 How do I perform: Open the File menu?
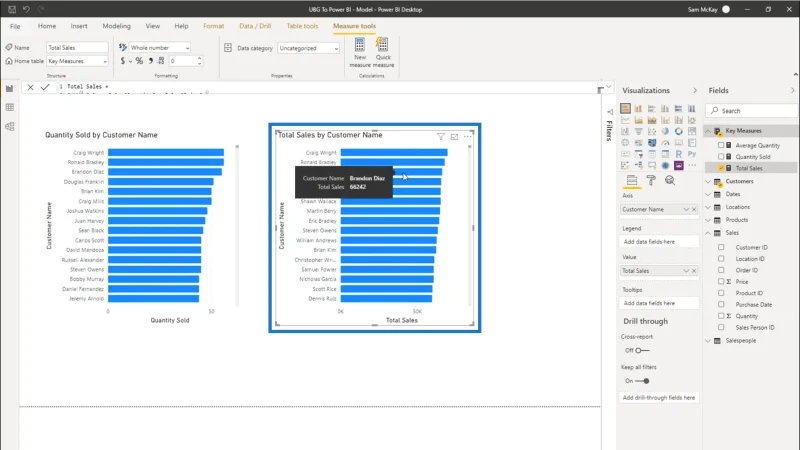coord(15,26)
